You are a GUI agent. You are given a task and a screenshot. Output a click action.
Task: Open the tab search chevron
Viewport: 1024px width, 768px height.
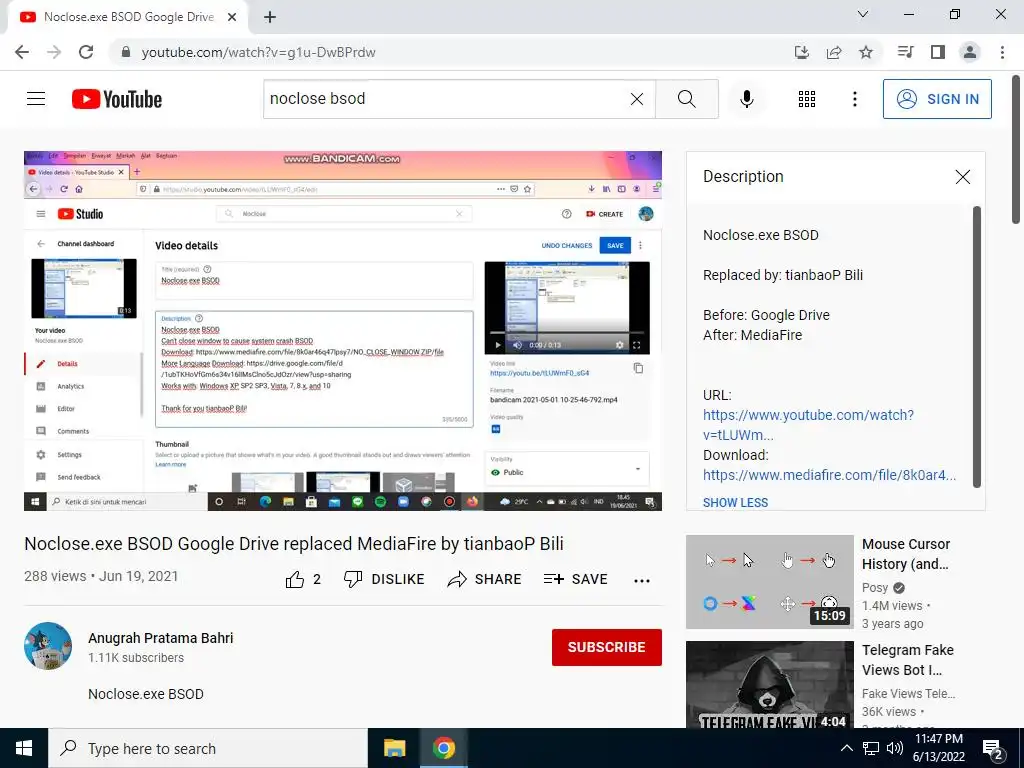pyautogui.click(x=863, y=14)
